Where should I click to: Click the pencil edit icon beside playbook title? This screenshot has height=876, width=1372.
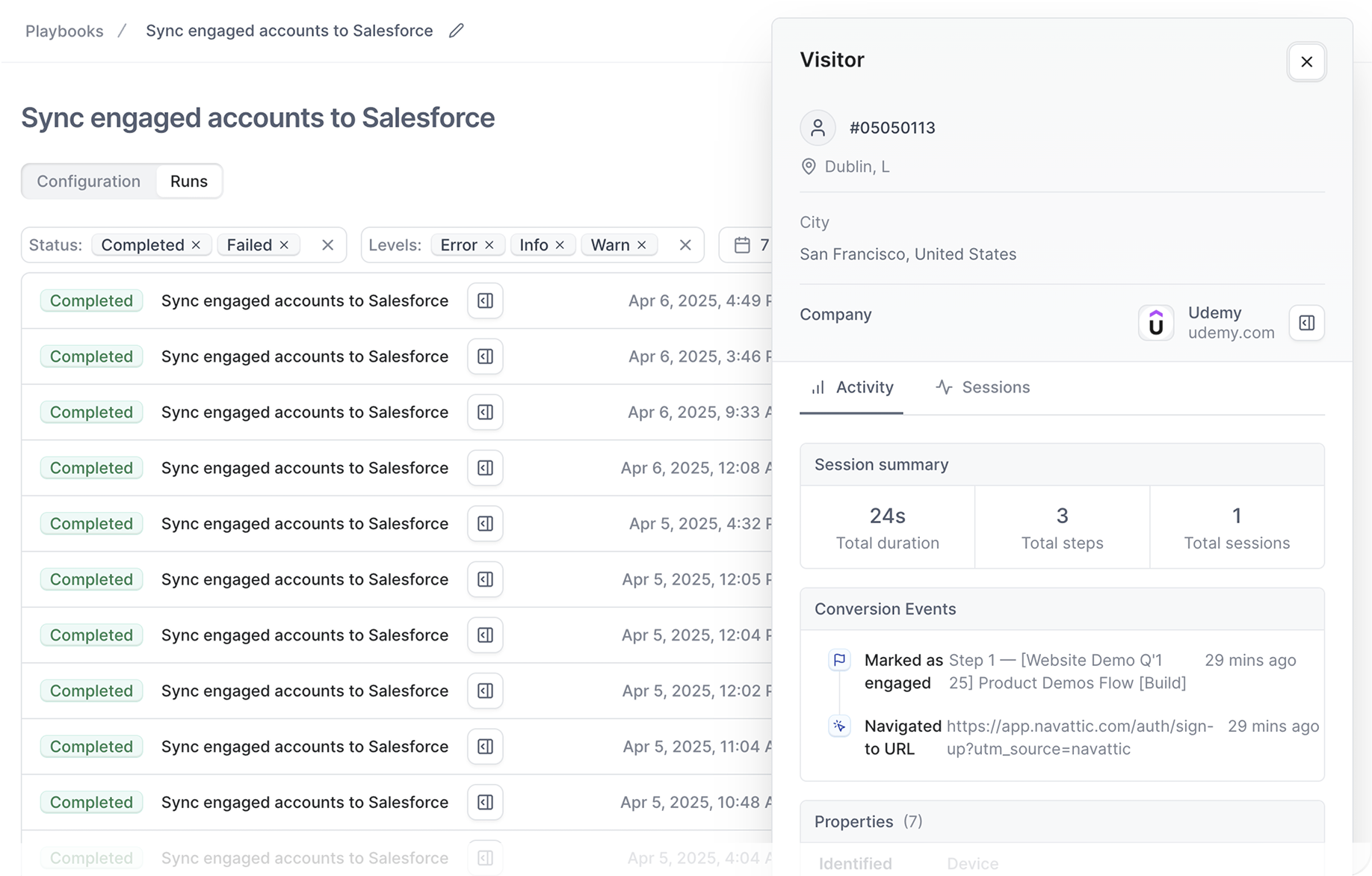point(457,31)
